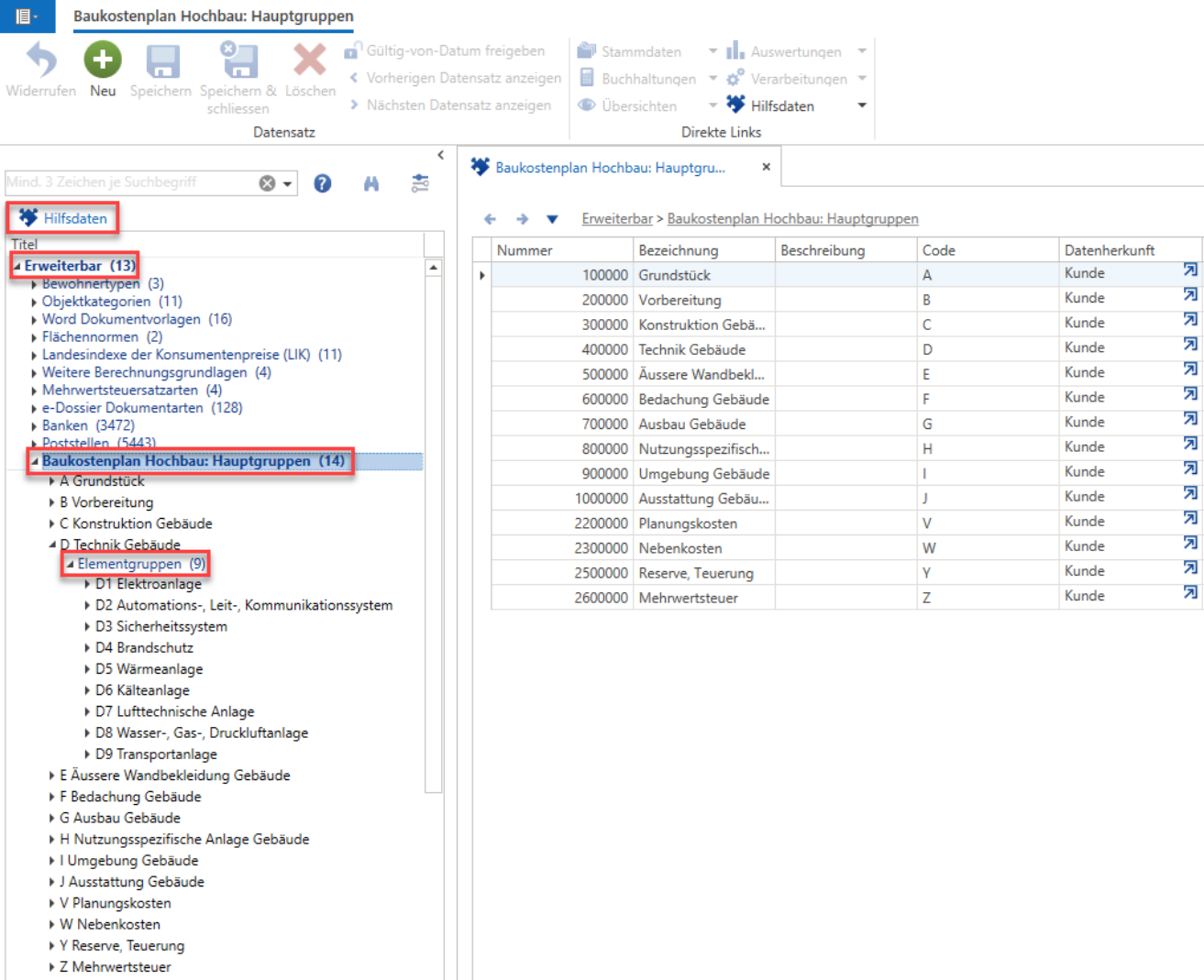Select the Z Mehrwertsteuer tree item
Screen dimensions: 1204x980
pos(116,967)
